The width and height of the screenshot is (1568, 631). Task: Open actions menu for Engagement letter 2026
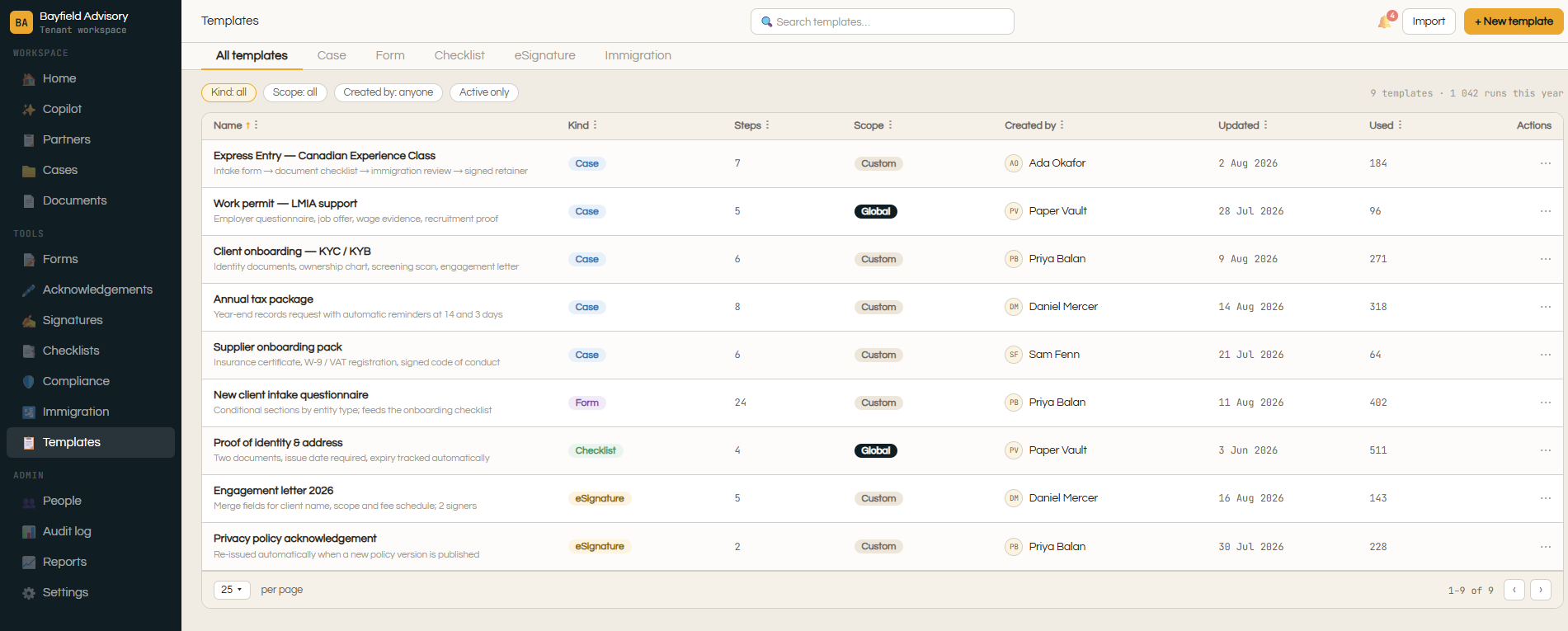tap(1545, 498)
